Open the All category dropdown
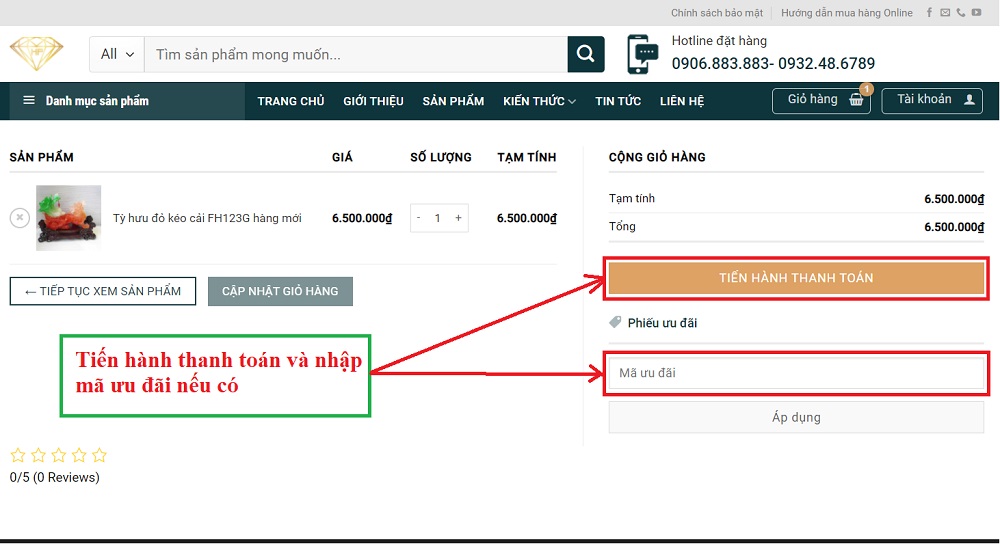 pyautogui.click(x=117, y=54)
